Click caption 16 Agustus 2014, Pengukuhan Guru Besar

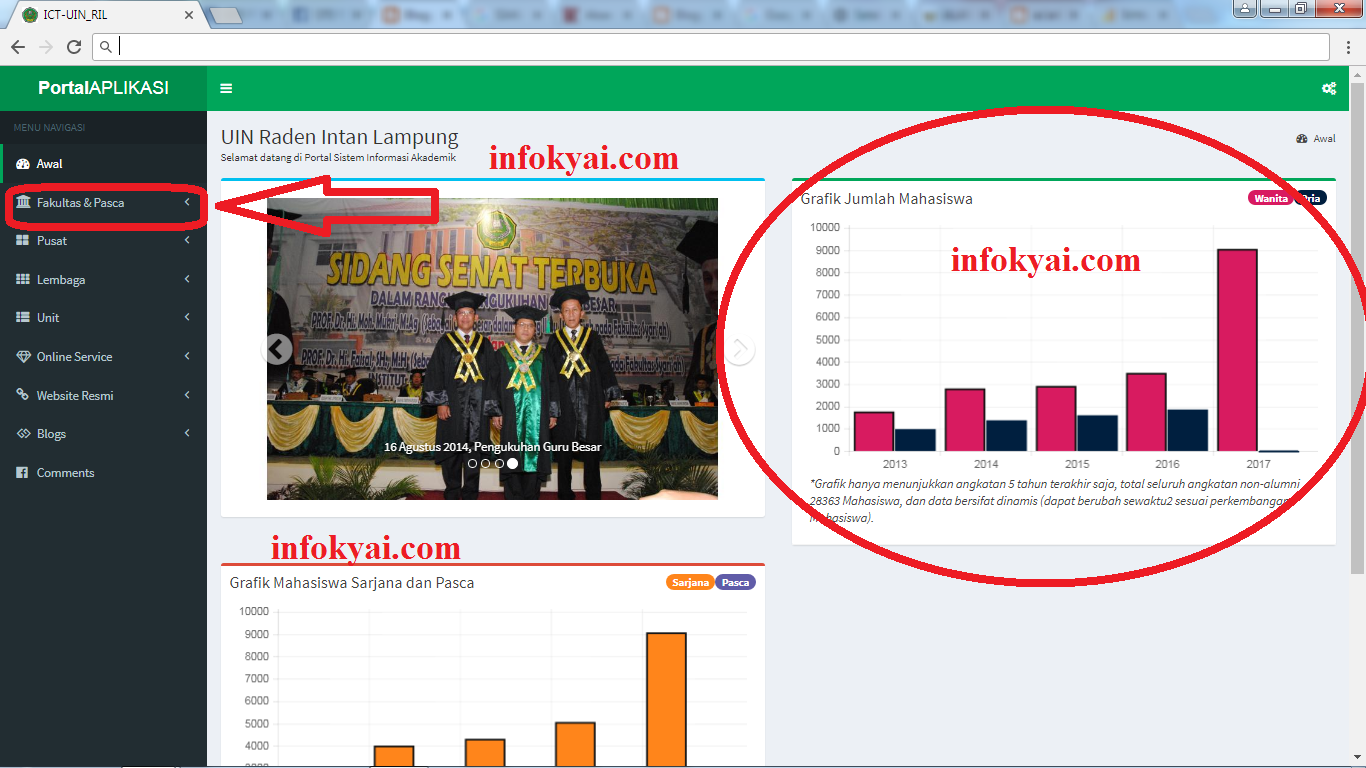pos(492,447)
